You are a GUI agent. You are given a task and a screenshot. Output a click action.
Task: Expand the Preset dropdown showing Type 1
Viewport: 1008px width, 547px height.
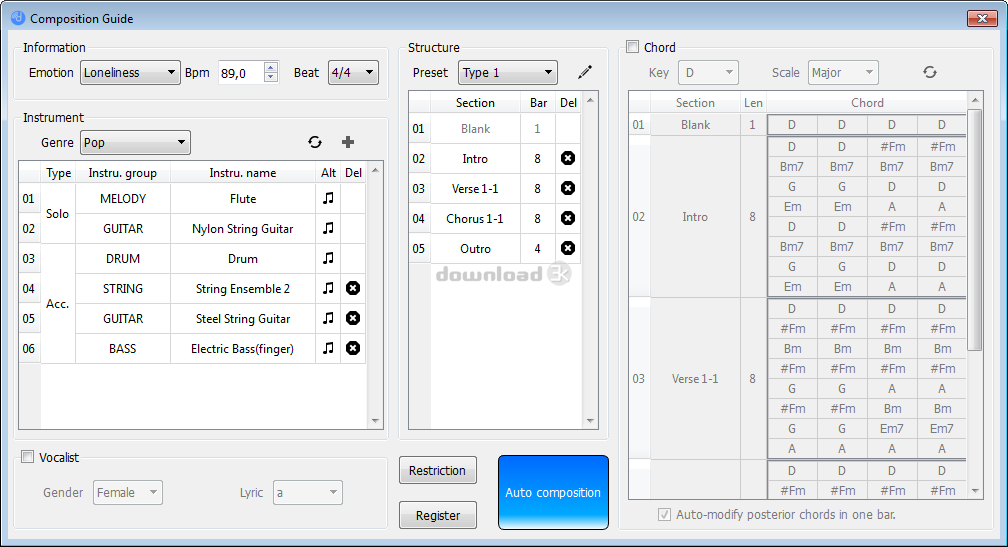pos(507,73)
